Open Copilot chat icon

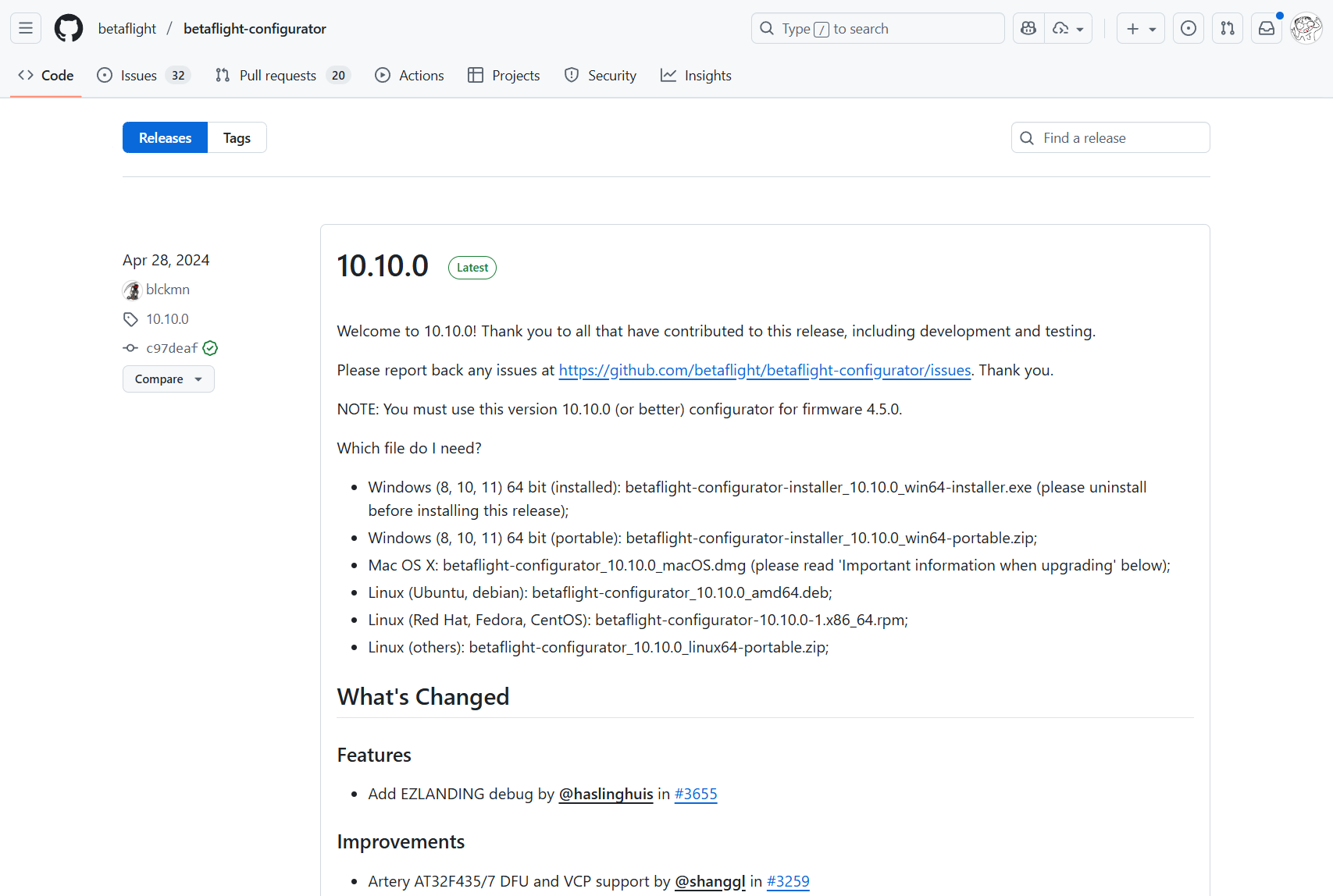pyautogui.click(x=1028, y=29)
